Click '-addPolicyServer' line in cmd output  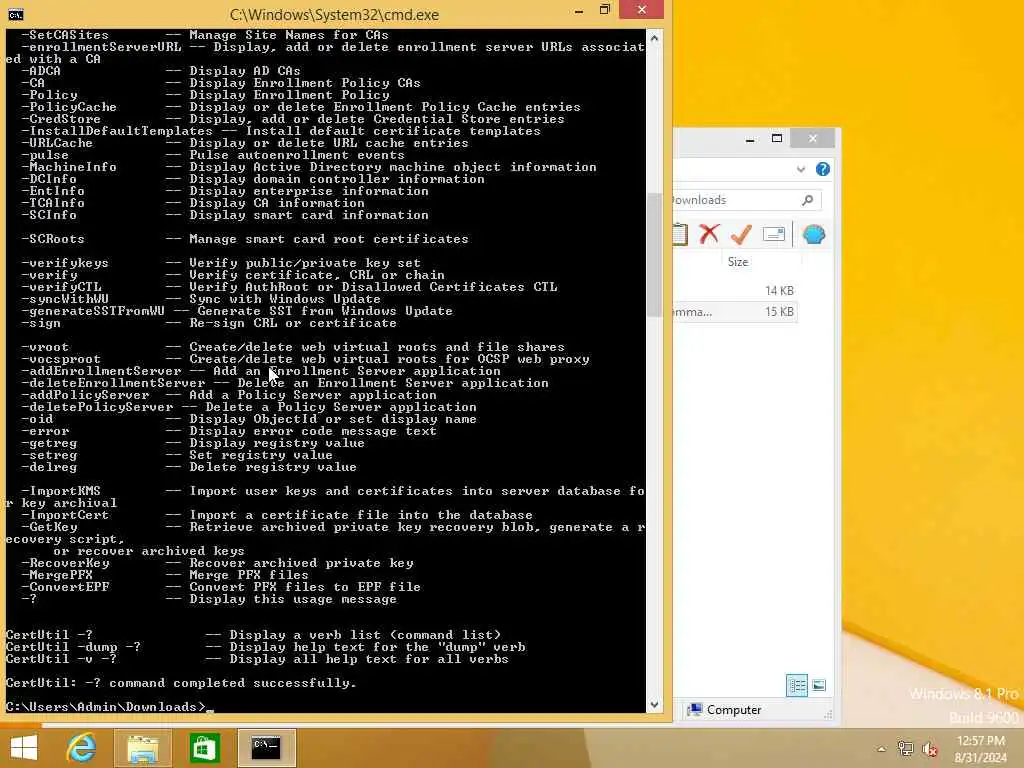point(229,394)
